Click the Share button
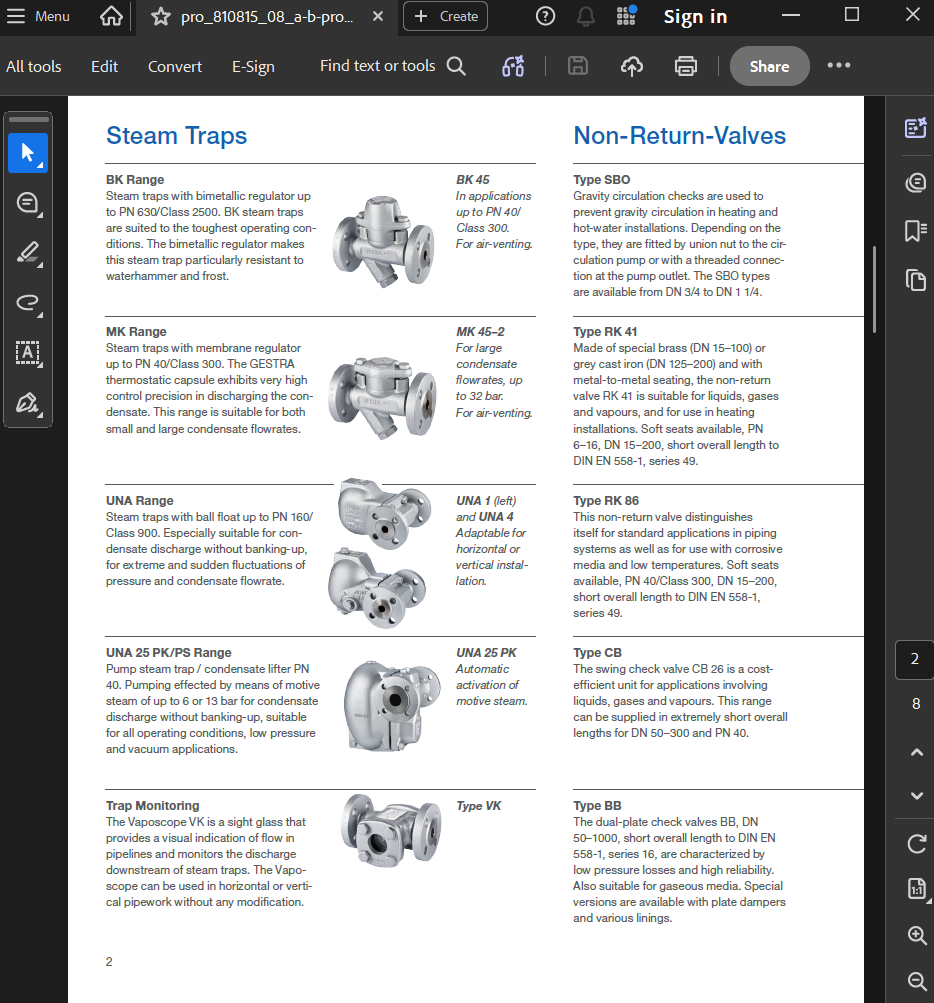 tap(770, 66)
